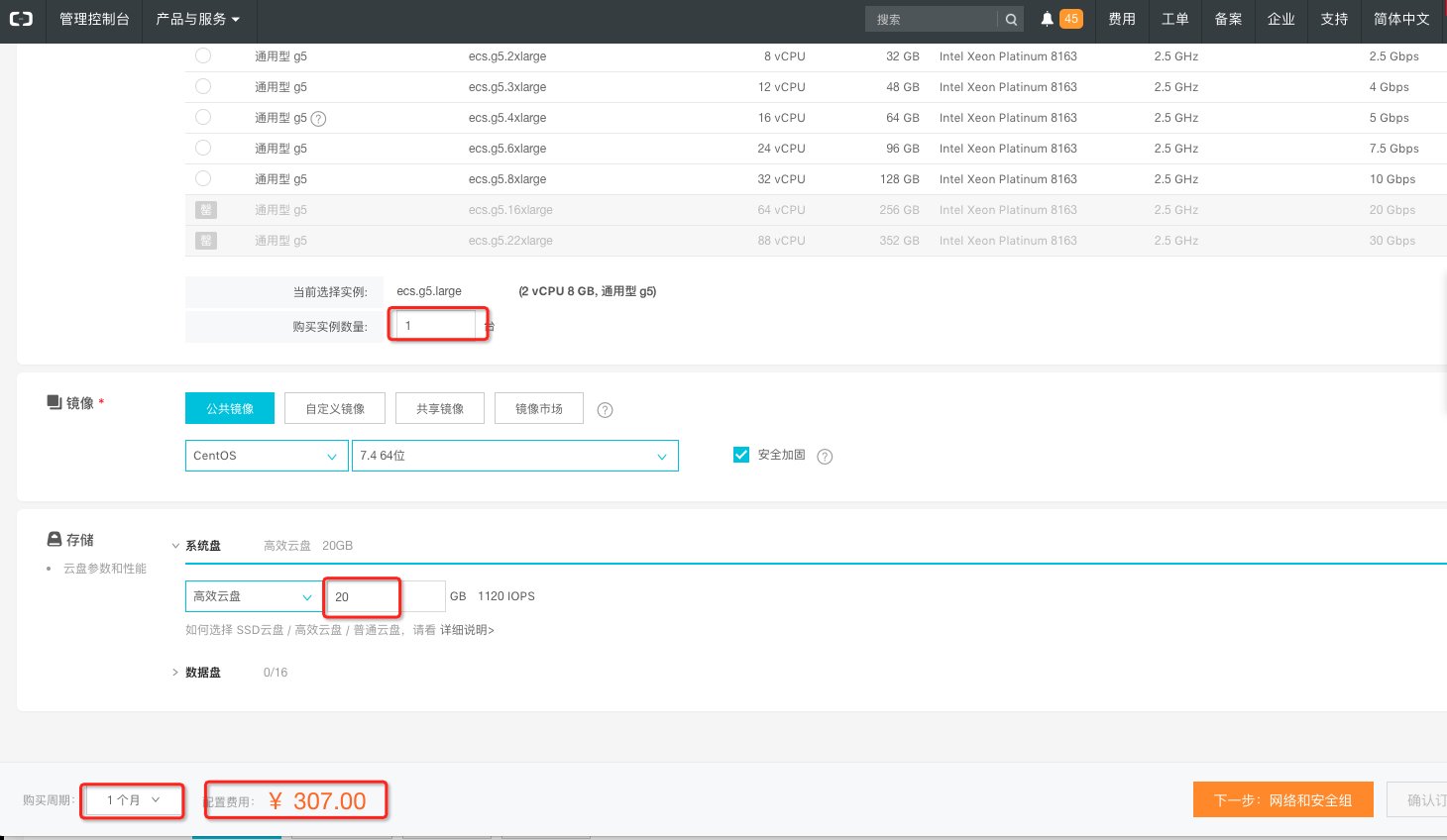Click the ¥ 307.00 price text
This screenshot has height=840, width=1447.
tap(317, 801)
